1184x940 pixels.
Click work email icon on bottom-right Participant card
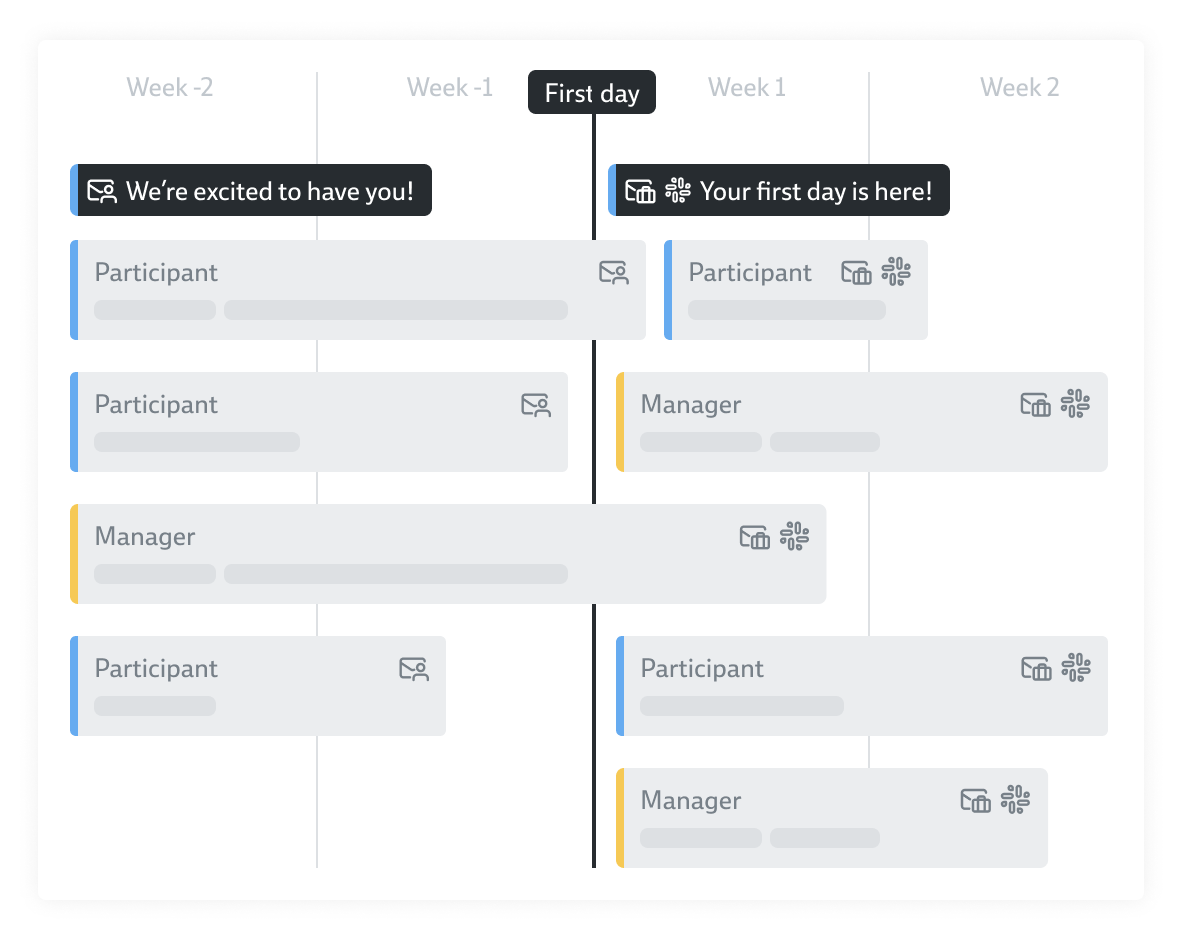coord(1036,668)
